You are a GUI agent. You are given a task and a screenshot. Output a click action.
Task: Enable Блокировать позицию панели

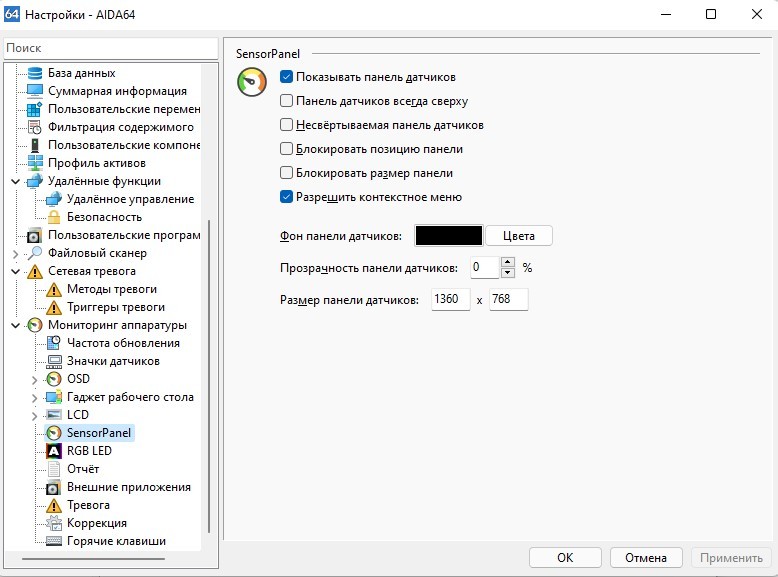coord(286,148)
